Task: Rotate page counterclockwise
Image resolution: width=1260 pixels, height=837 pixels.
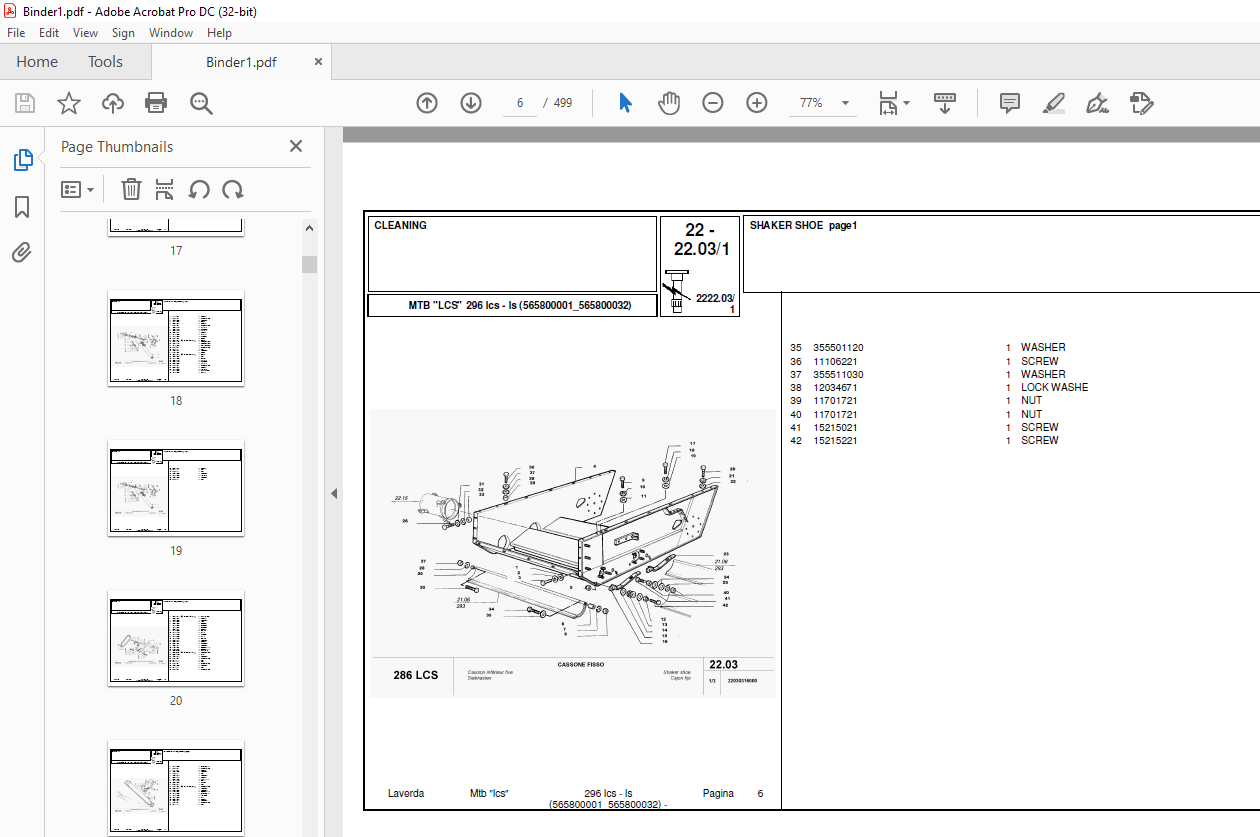Action: [x=199, y=189]
